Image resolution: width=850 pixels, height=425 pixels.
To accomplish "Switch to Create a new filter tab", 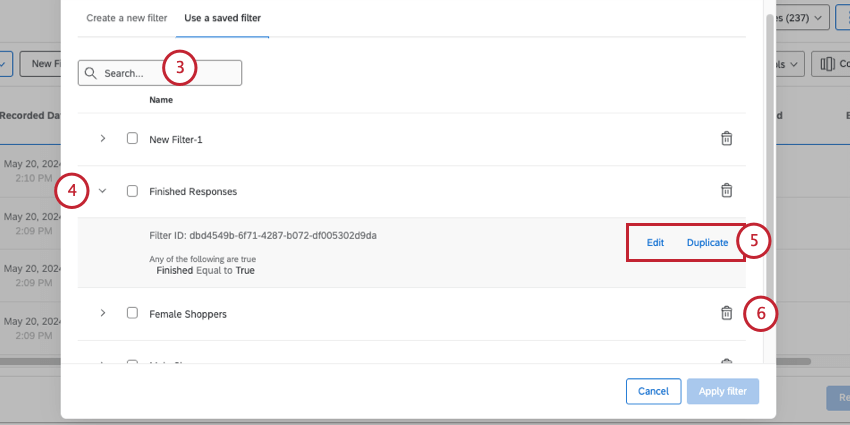I will tap(127, 18).
